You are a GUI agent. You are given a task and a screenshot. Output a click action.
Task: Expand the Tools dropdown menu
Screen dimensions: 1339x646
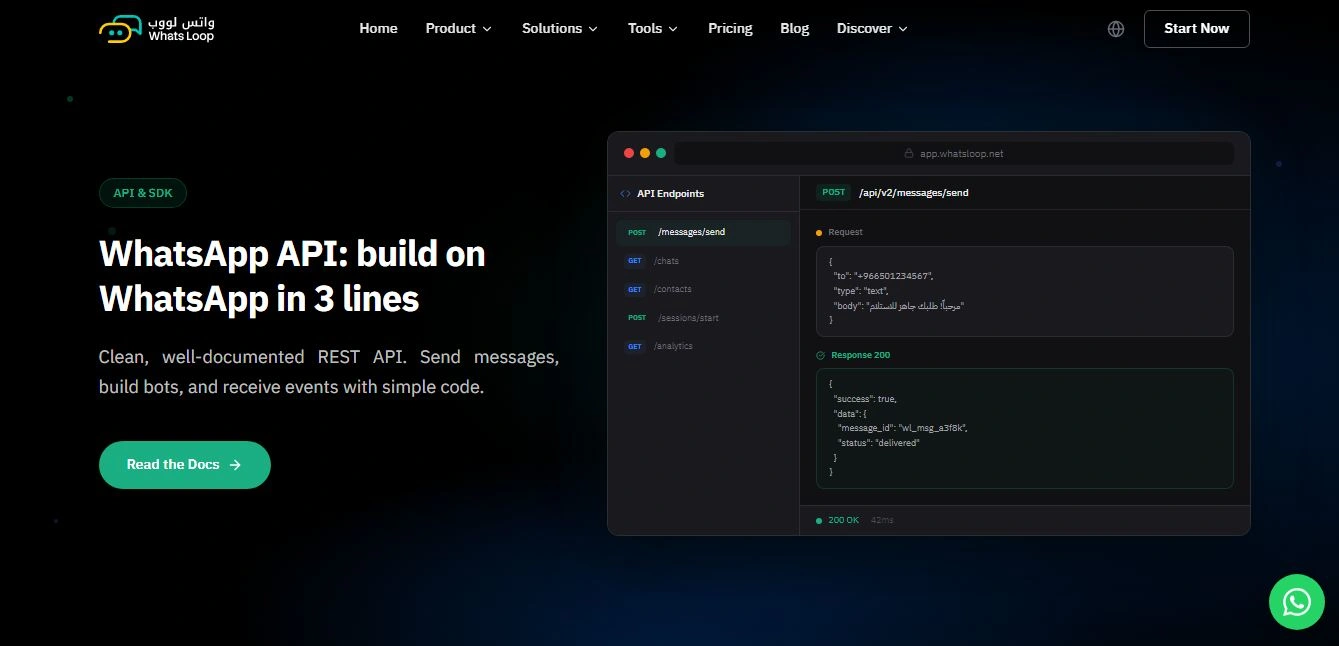click(653, 29)
